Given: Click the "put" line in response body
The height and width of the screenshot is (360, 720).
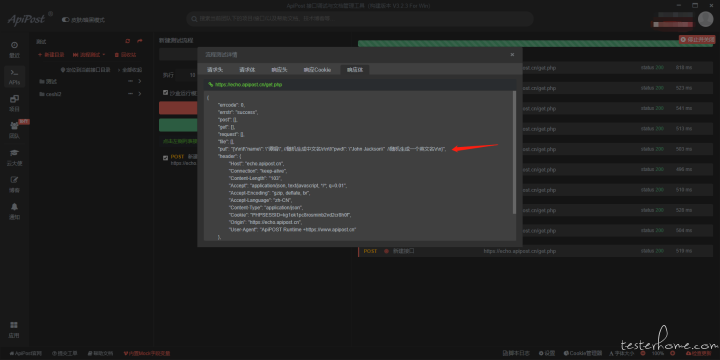Looking at the screenshot, I should [x=332, y=149].
